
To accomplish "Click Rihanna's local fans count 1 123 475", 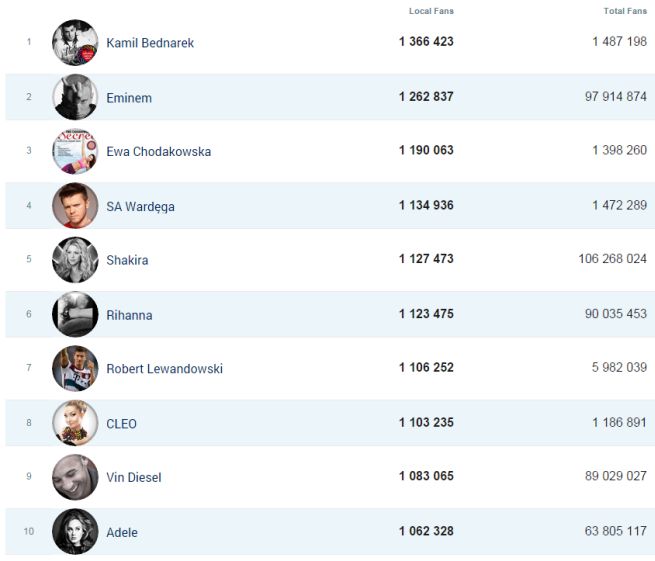I will coord(426,314).
